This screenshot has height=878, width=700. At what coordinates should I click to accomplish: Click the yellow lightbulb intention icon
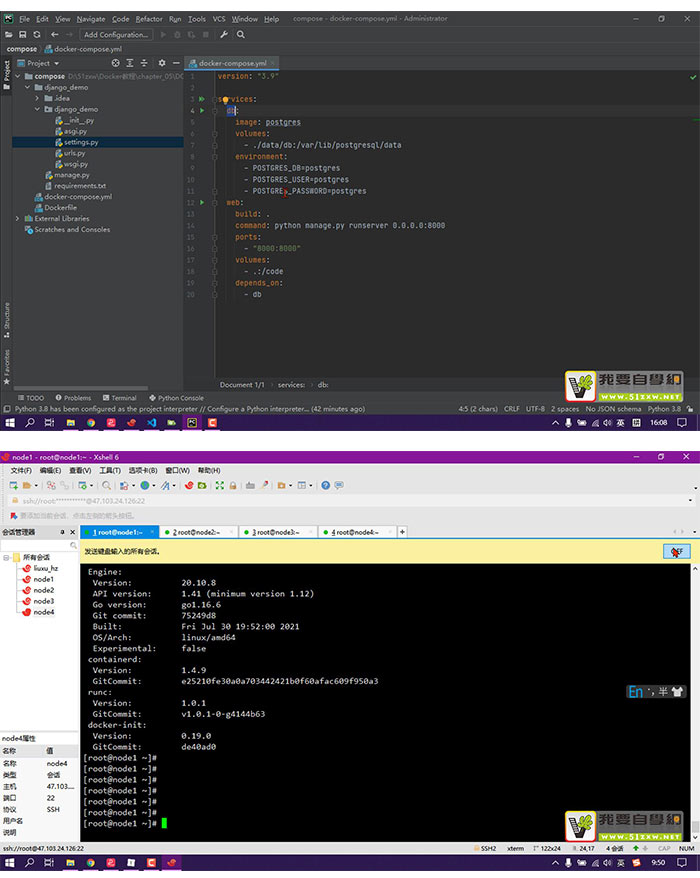[225, 100]
